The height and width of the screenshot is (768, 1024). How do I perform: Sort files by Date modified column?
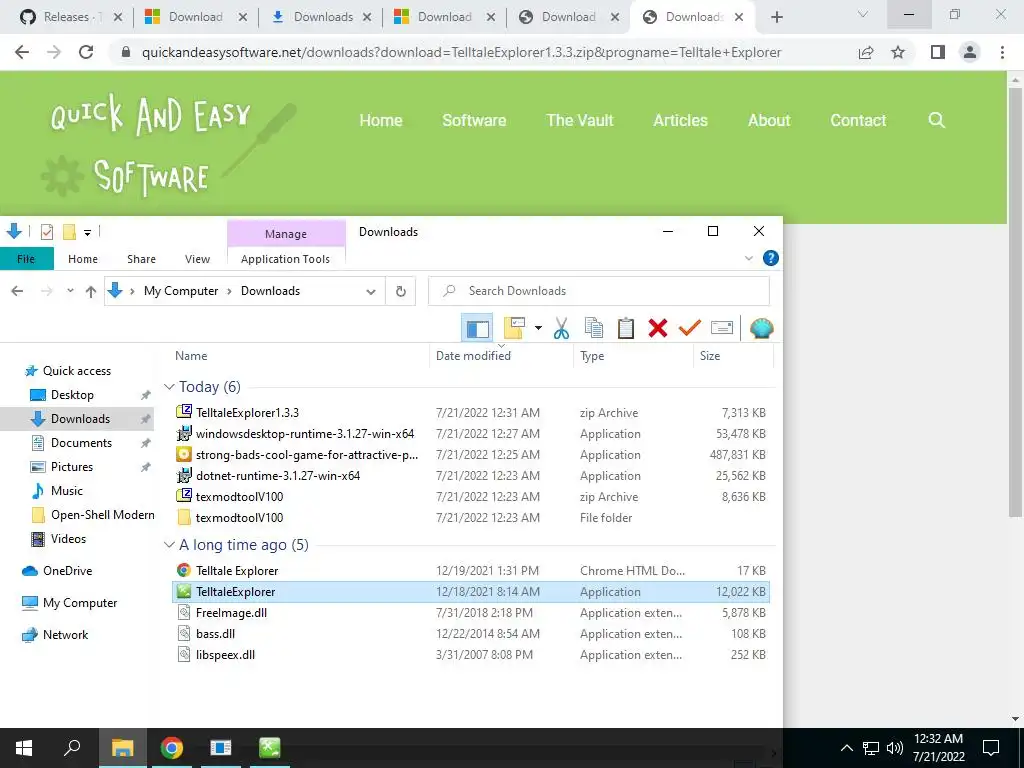pyautogui.click(x=473, y=356)
